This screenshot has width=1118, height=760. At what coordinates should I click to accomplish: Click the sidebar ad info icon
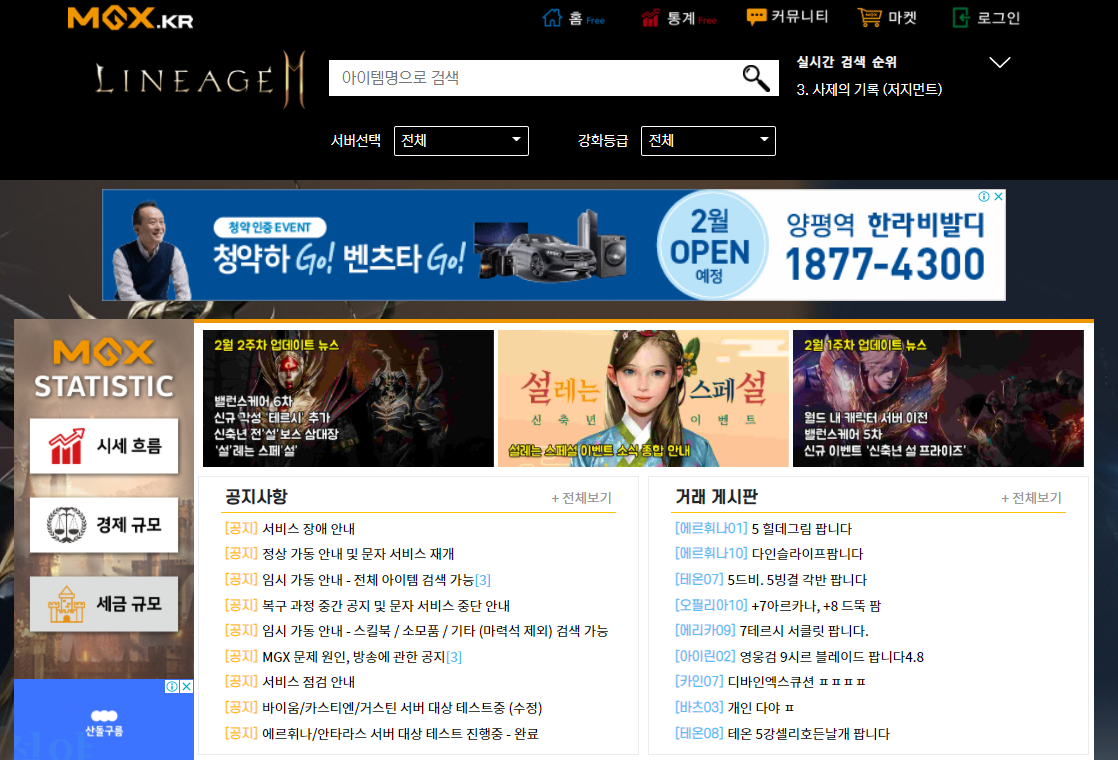click(x=172, y=687)
